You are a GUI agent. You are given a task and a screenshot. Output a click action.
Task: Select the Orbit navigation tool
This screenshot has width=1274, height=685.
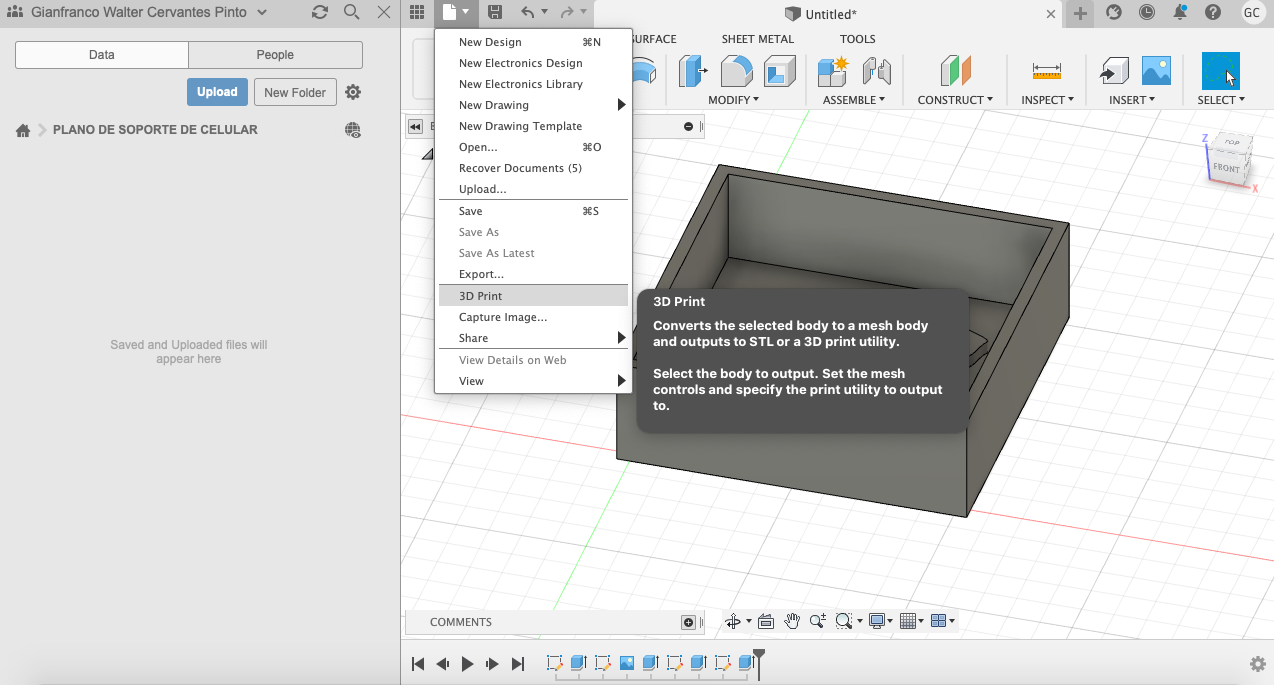pos(733,622)
